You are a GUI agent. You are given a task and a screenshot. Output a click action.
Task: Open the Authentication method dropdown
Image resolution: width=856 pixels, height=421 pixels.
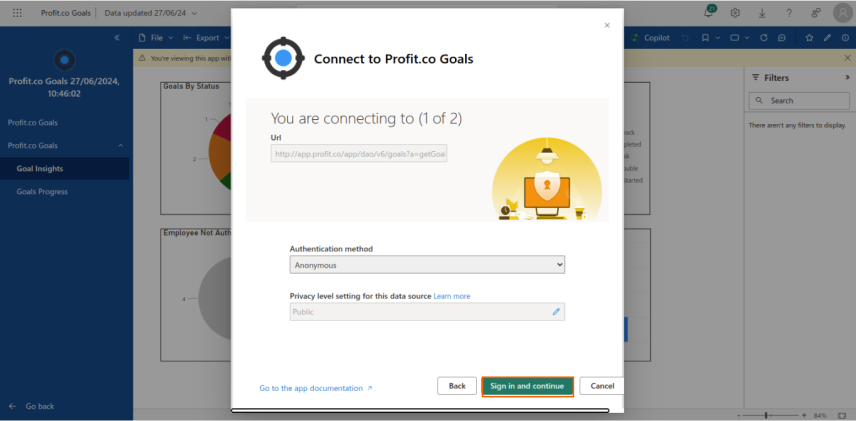[x=427, y=265]
